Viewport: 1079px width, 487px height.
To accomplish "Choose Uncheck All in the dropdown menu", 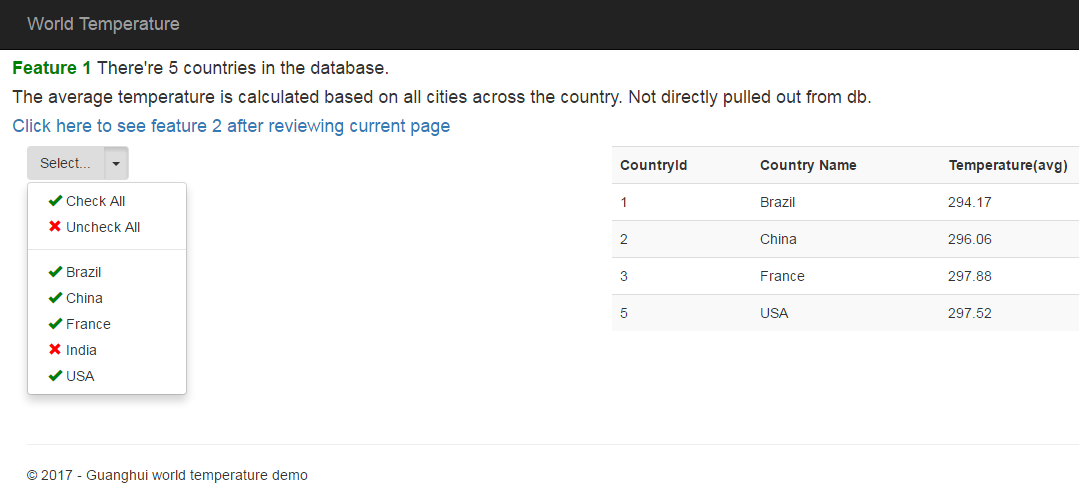I will 103,227.
